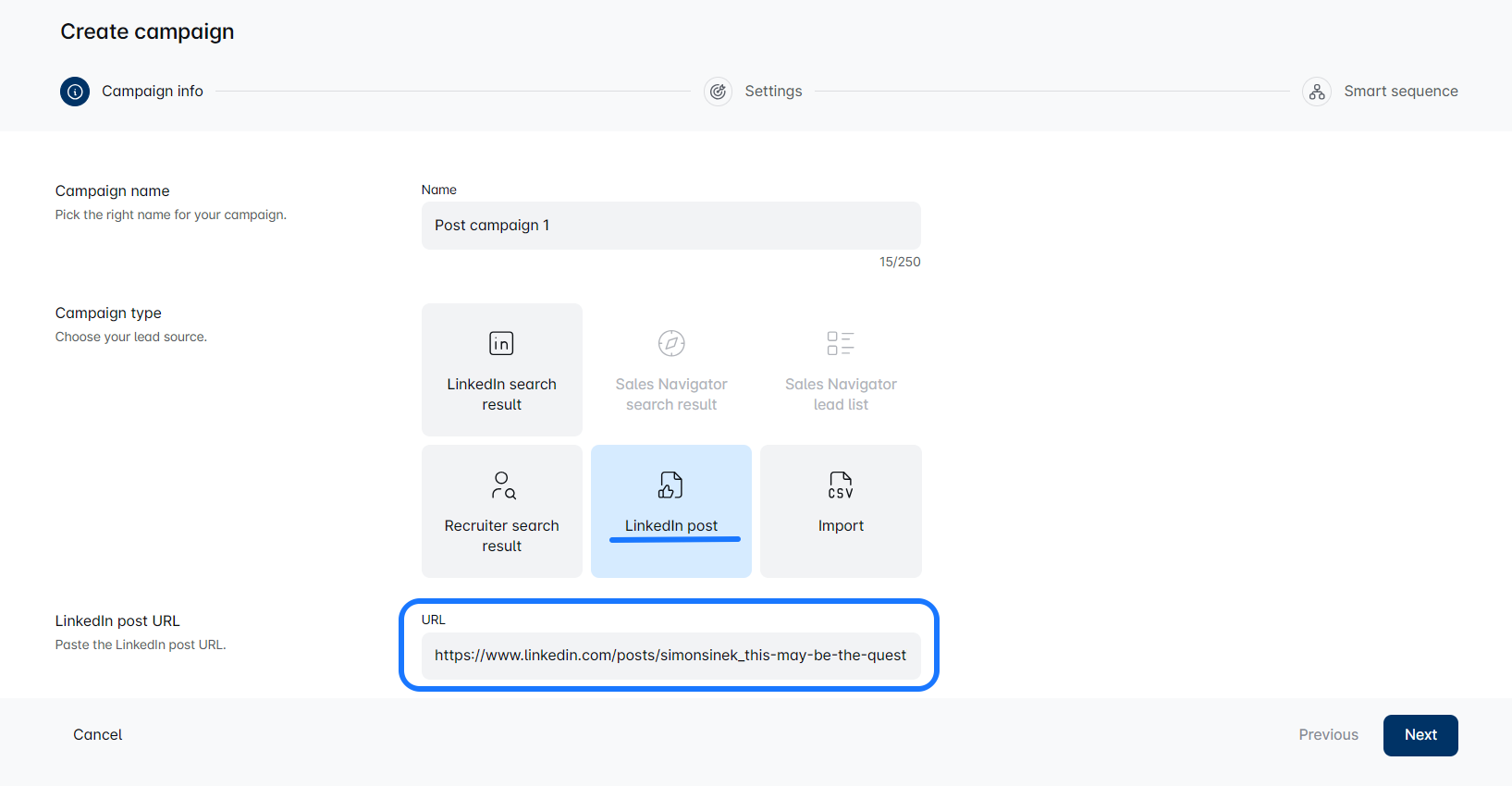Screen dimensions: 1512x786
Task: Choose 'Recruiter search result' campaign type label
Action: tap(502, 536)
